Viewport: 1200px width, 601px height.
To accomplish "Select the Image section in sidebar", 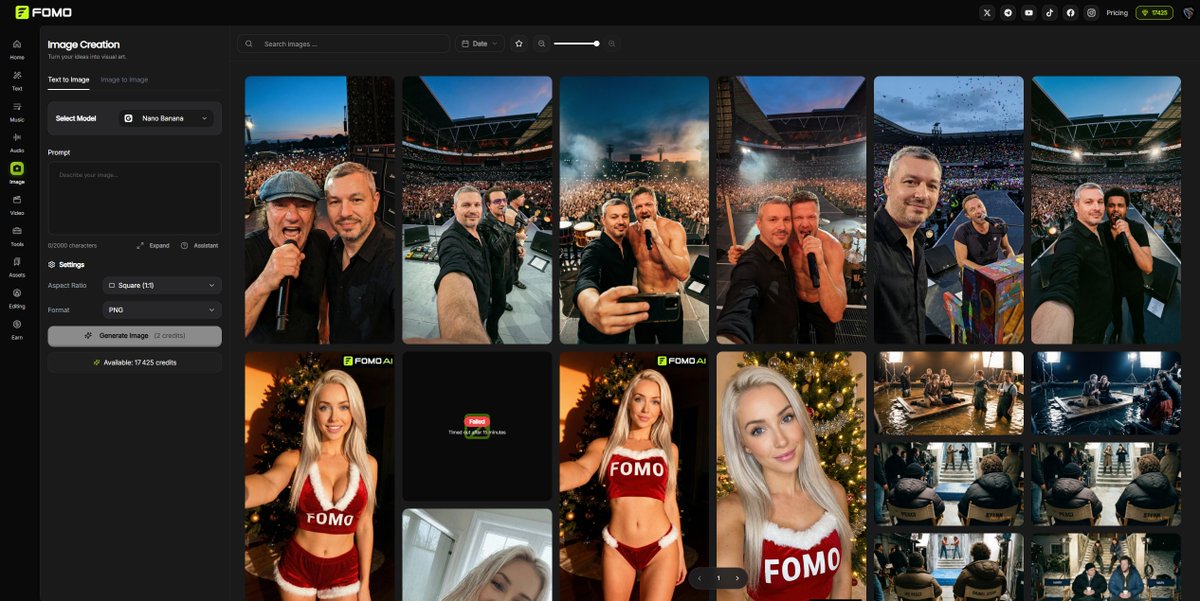I will coord(17,173).
